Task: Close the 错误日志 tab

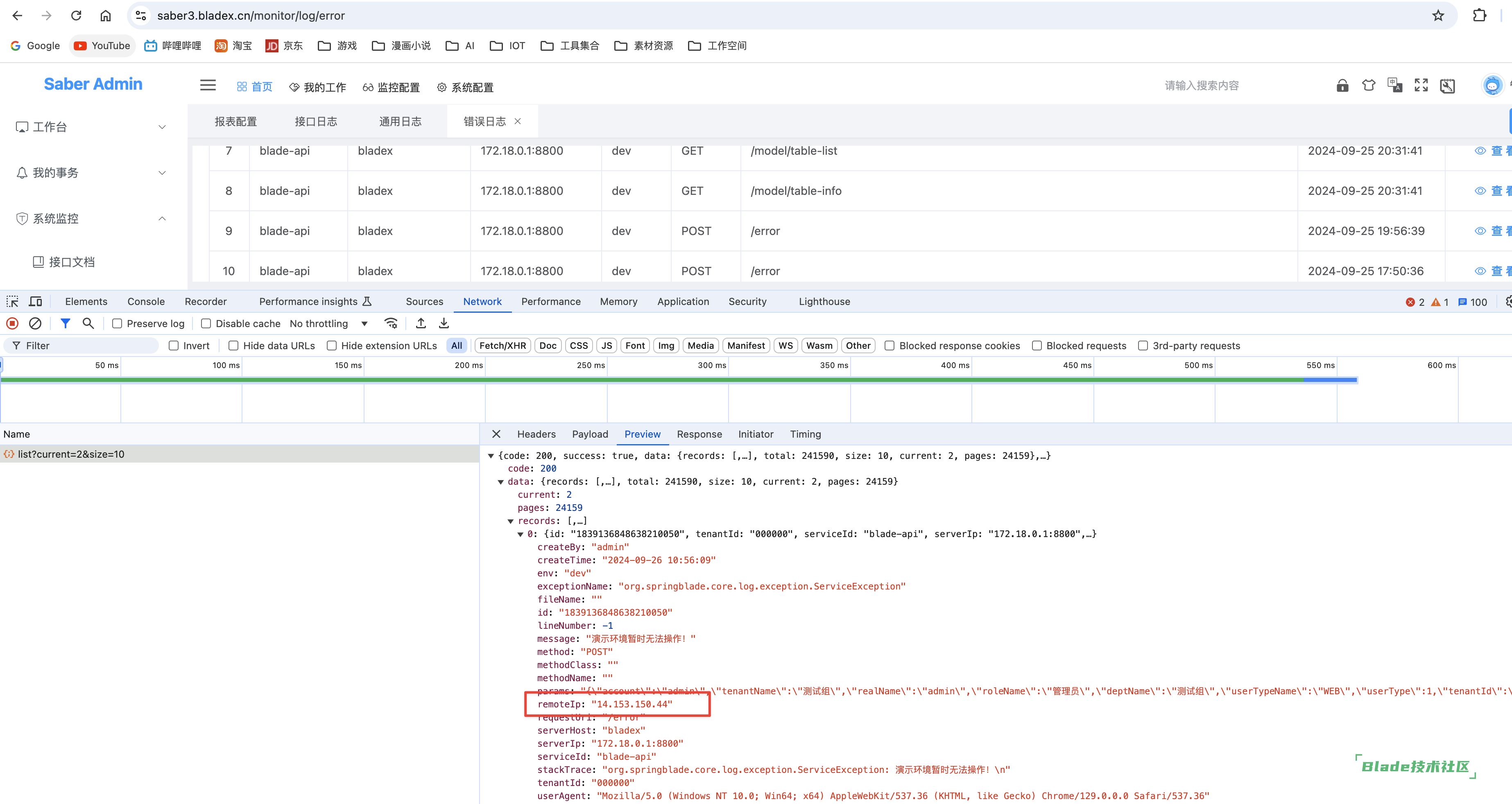Action: [518, 122]
